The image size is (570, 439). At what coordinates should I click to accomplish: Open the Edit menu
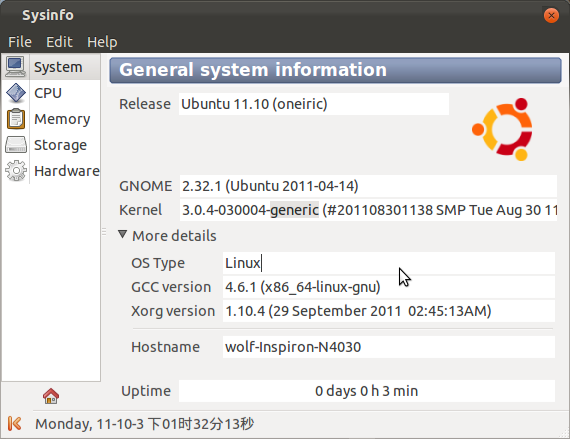coord(59,42)
